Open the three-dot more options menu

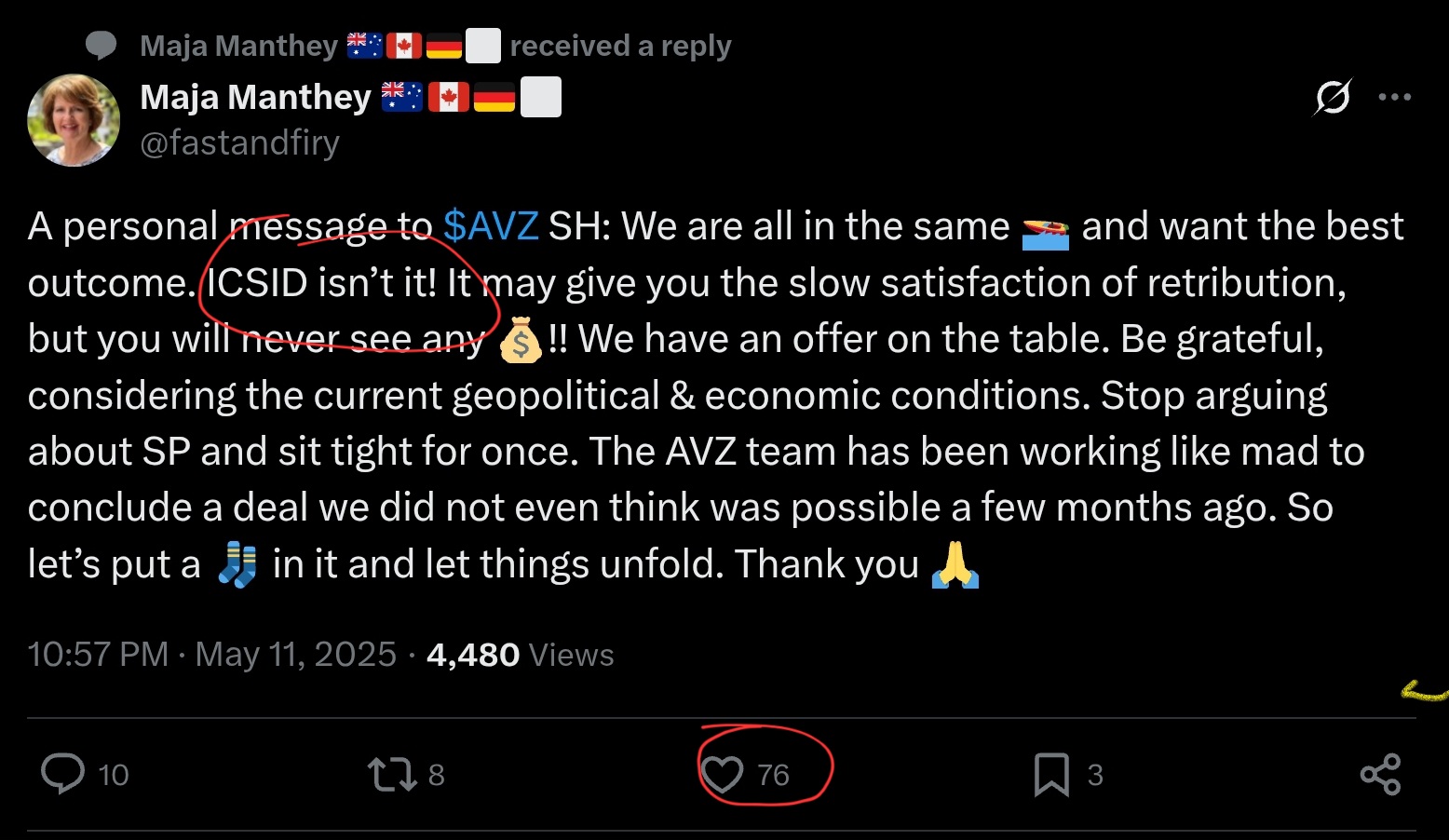coord(1394,97)
